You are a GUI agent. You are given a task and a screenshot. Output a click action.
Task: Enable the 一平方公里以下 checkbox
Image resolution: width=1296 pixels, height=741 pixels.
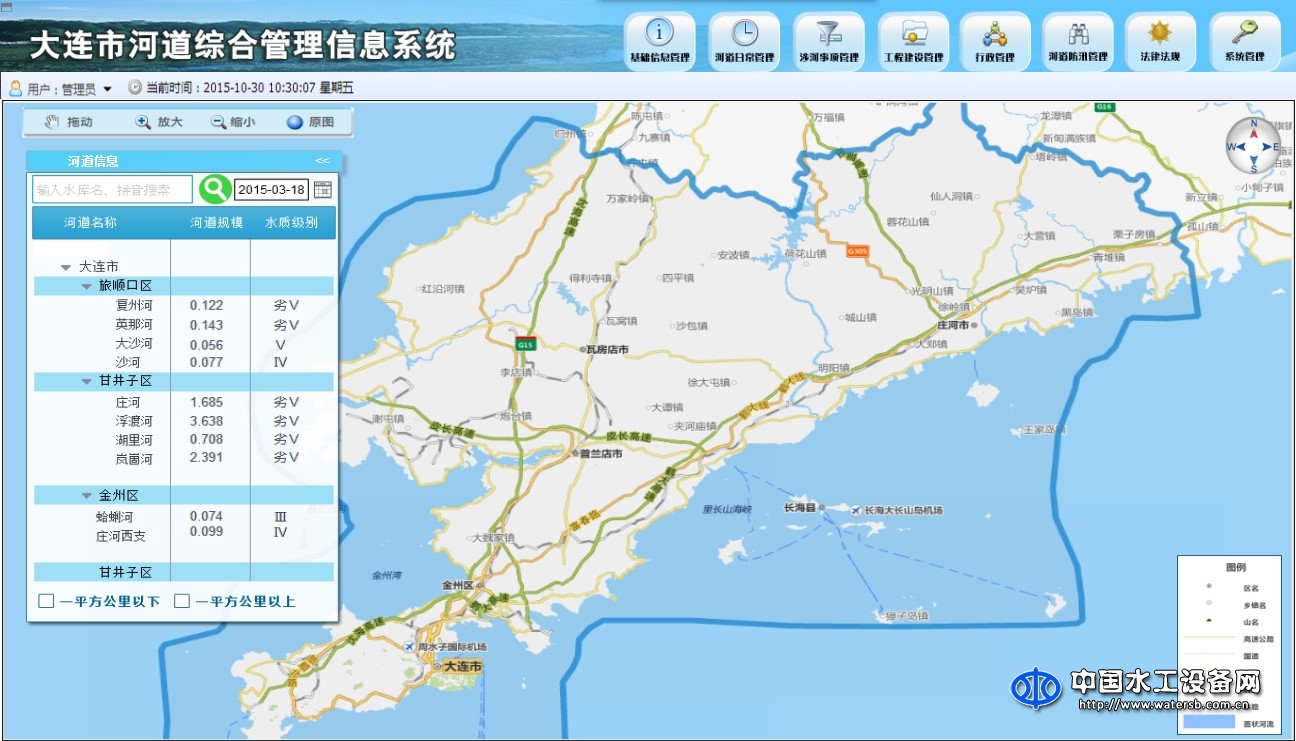click(45, 599)
